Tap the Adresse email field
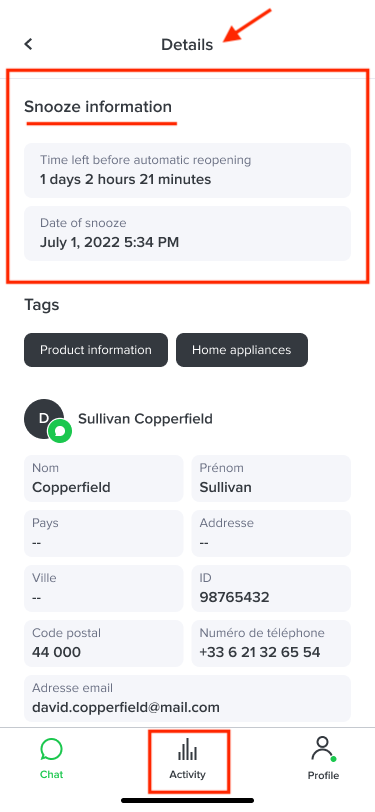Viewport: 375px width, 812px height. 188,698
